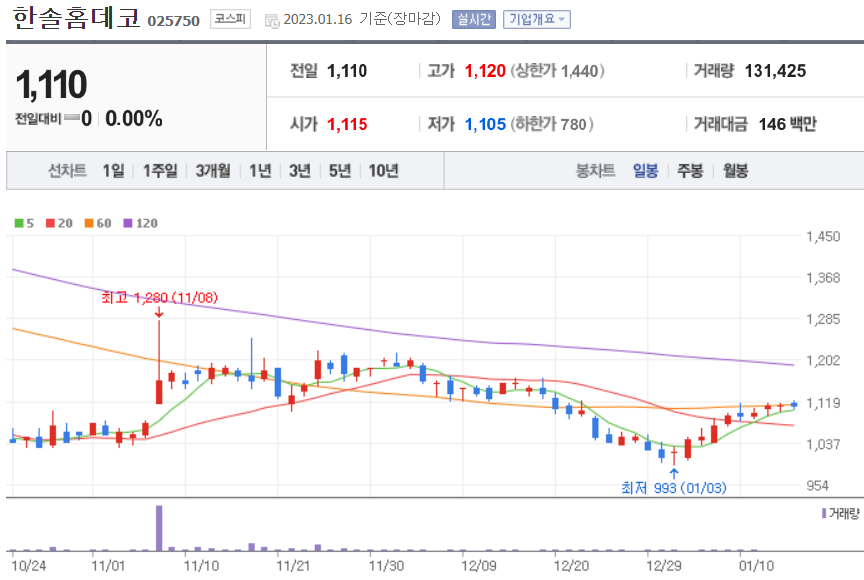This screenshot has height=580, width=864.
Task: Click the 실시간 real-time button
Action: (473, 20)
